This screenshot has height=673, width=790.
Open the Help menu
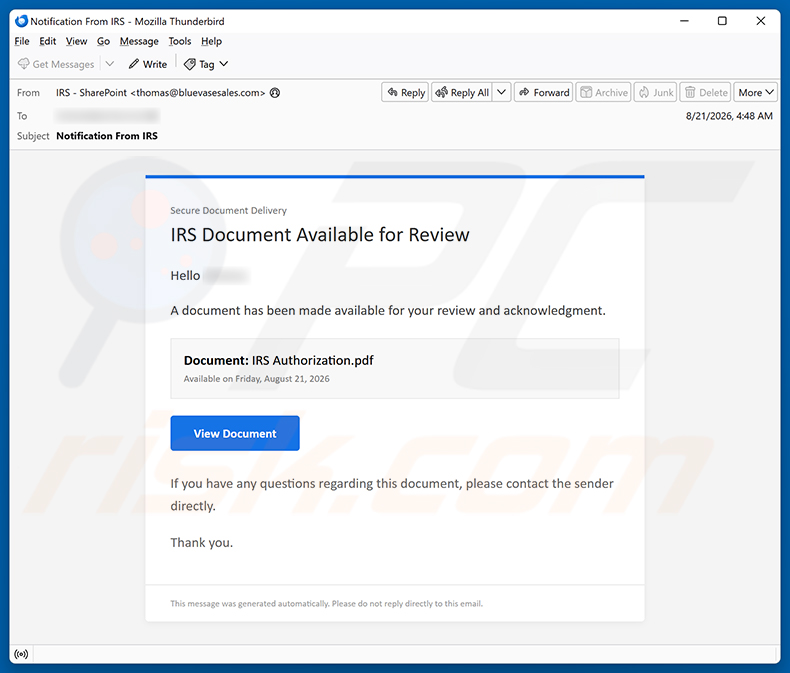click(x=212, y=41)
